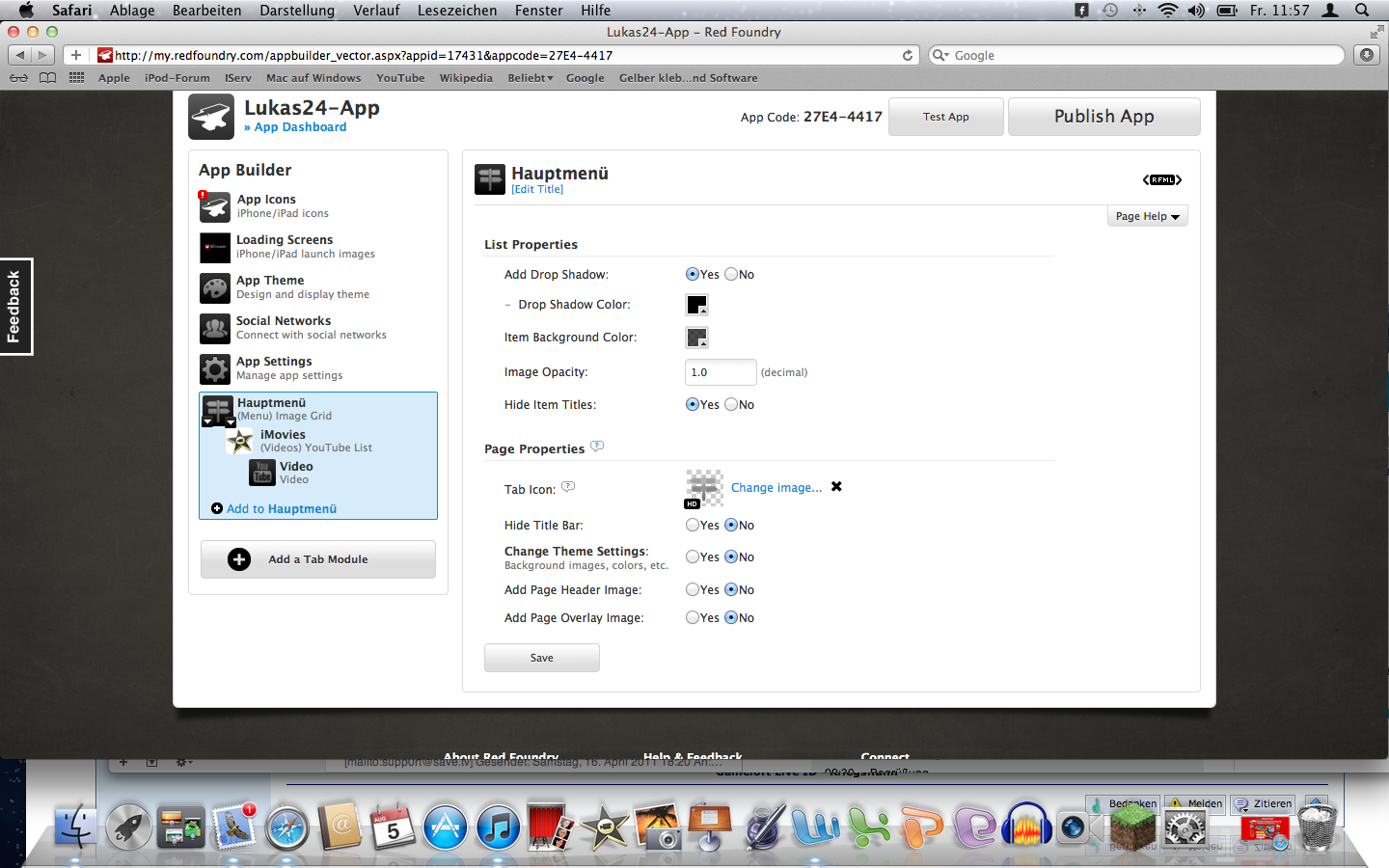Click the YouTube Video module icon

click(x=262, y=473)
